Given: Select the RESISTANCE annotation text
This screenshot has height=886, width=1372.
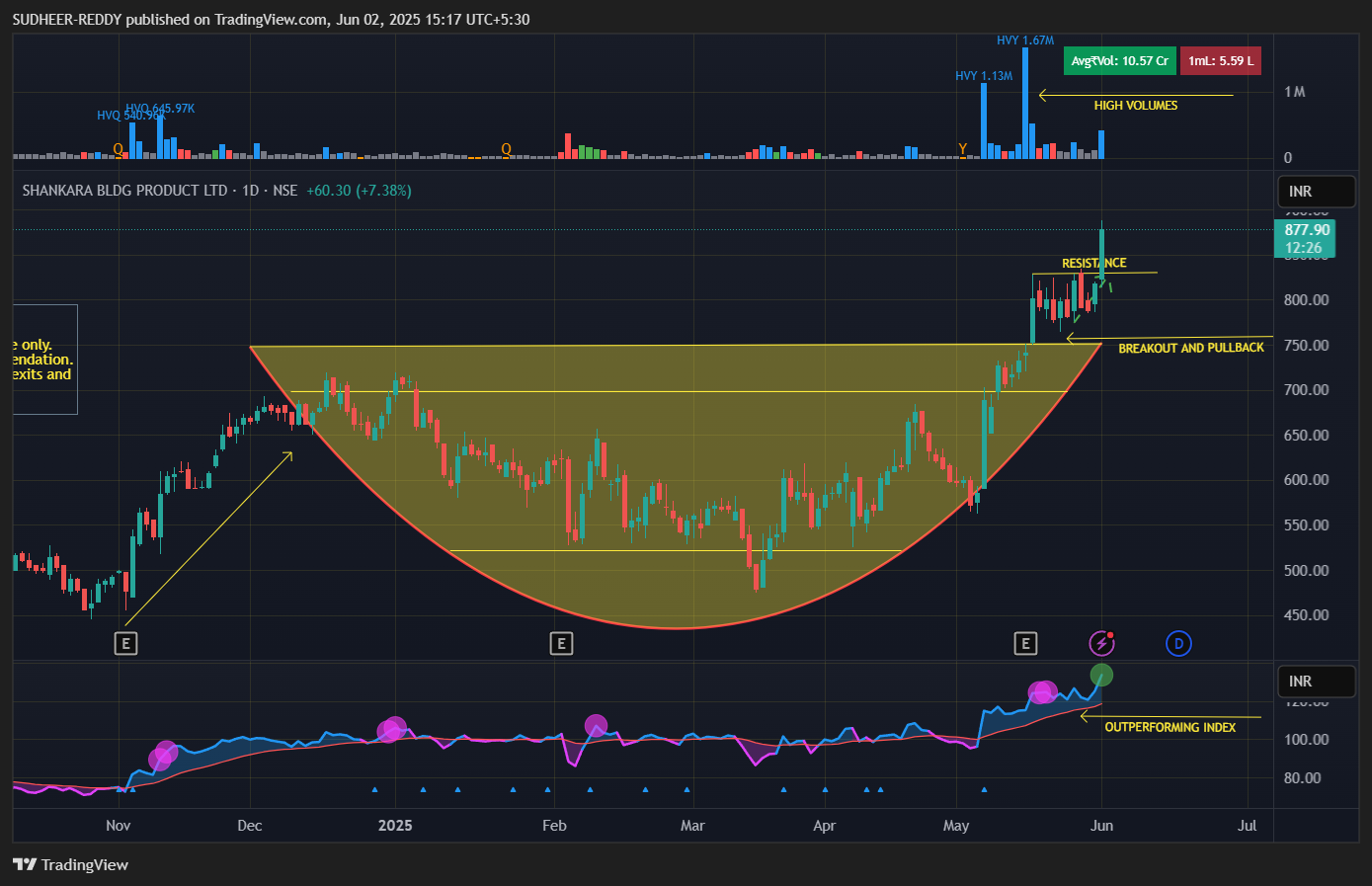Looking at the screenshot, I should tap(1093, 263).
